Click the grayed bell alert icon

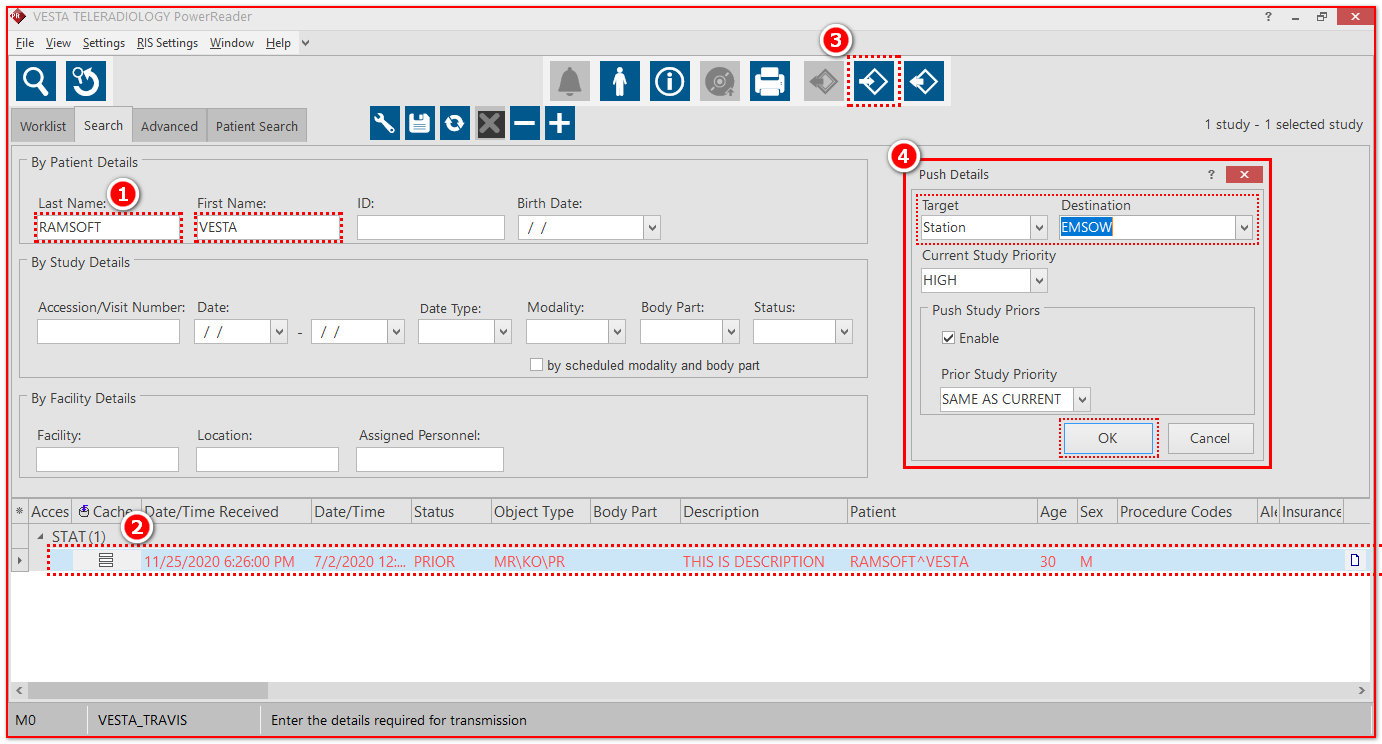tap(570, 81)
